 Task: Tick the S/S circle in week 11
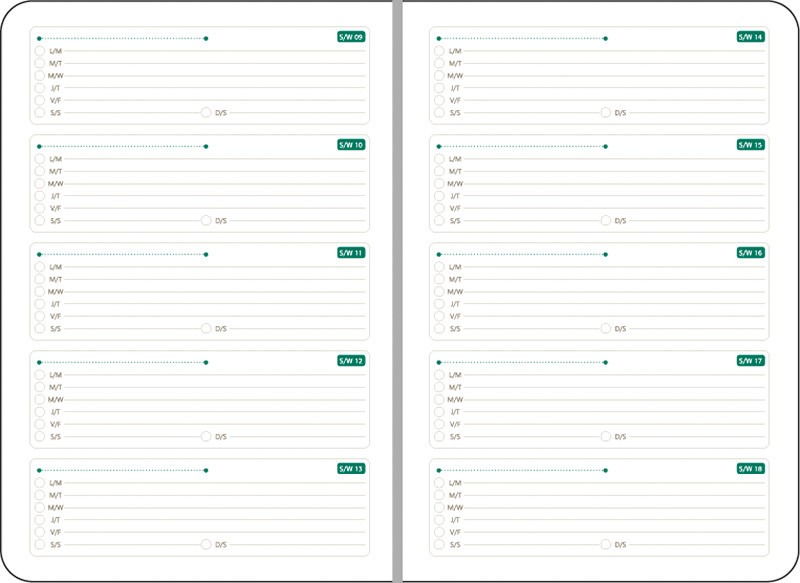tap(40, 328)
